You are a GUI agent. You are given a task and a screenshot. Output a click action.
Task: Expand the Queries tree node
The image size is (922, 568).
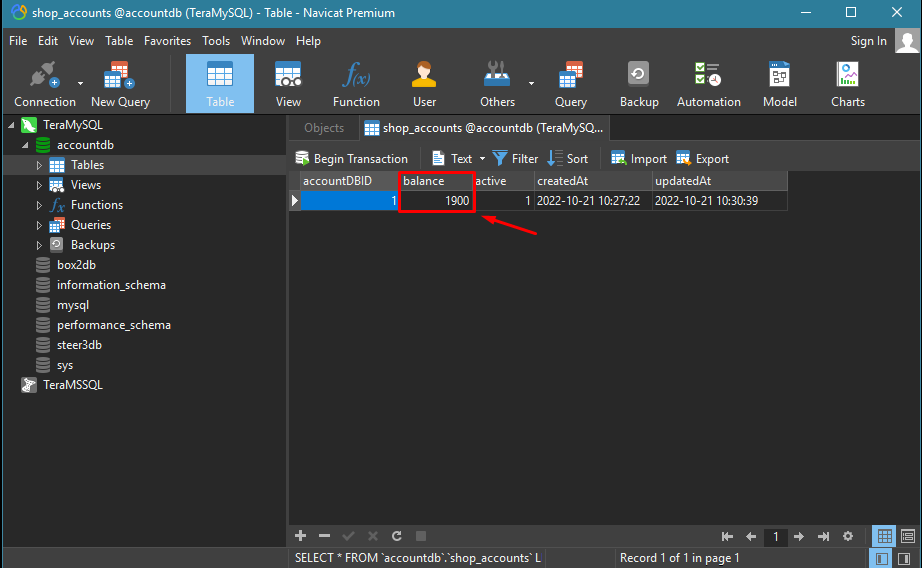coord(39,225)
